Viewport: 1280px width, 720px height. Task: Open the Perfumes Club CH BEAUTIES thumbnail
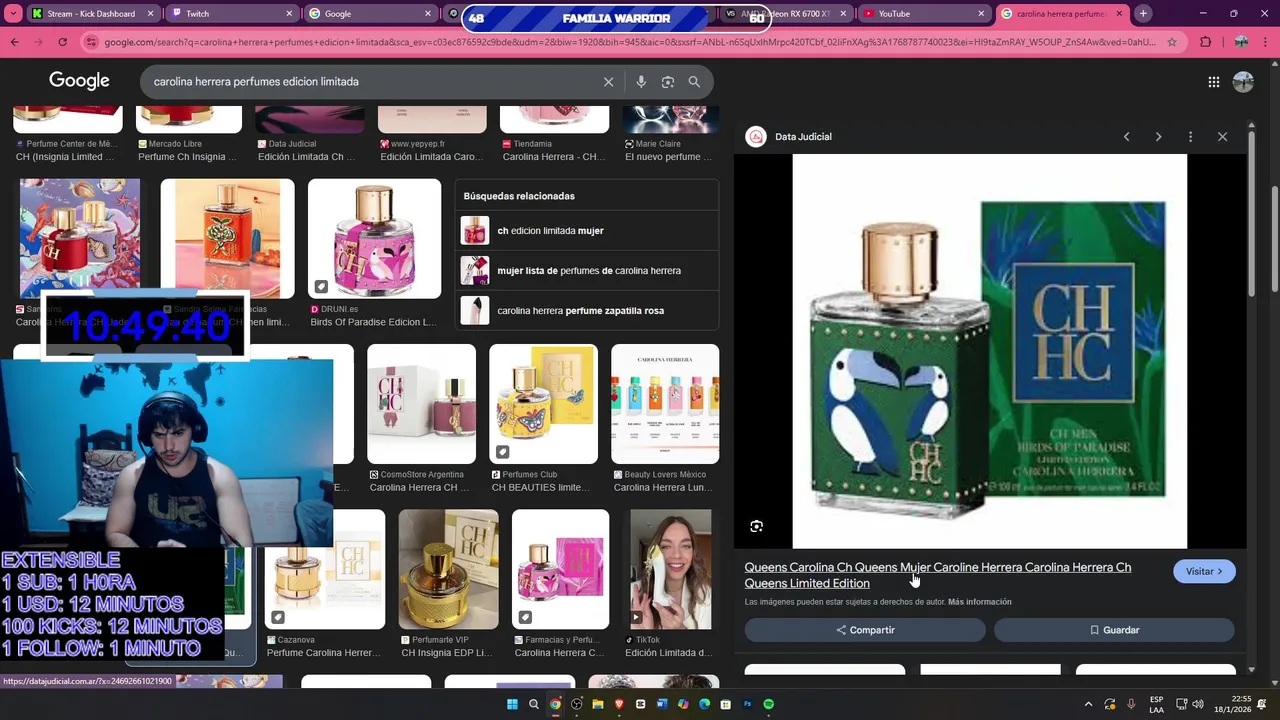[543, 404]
